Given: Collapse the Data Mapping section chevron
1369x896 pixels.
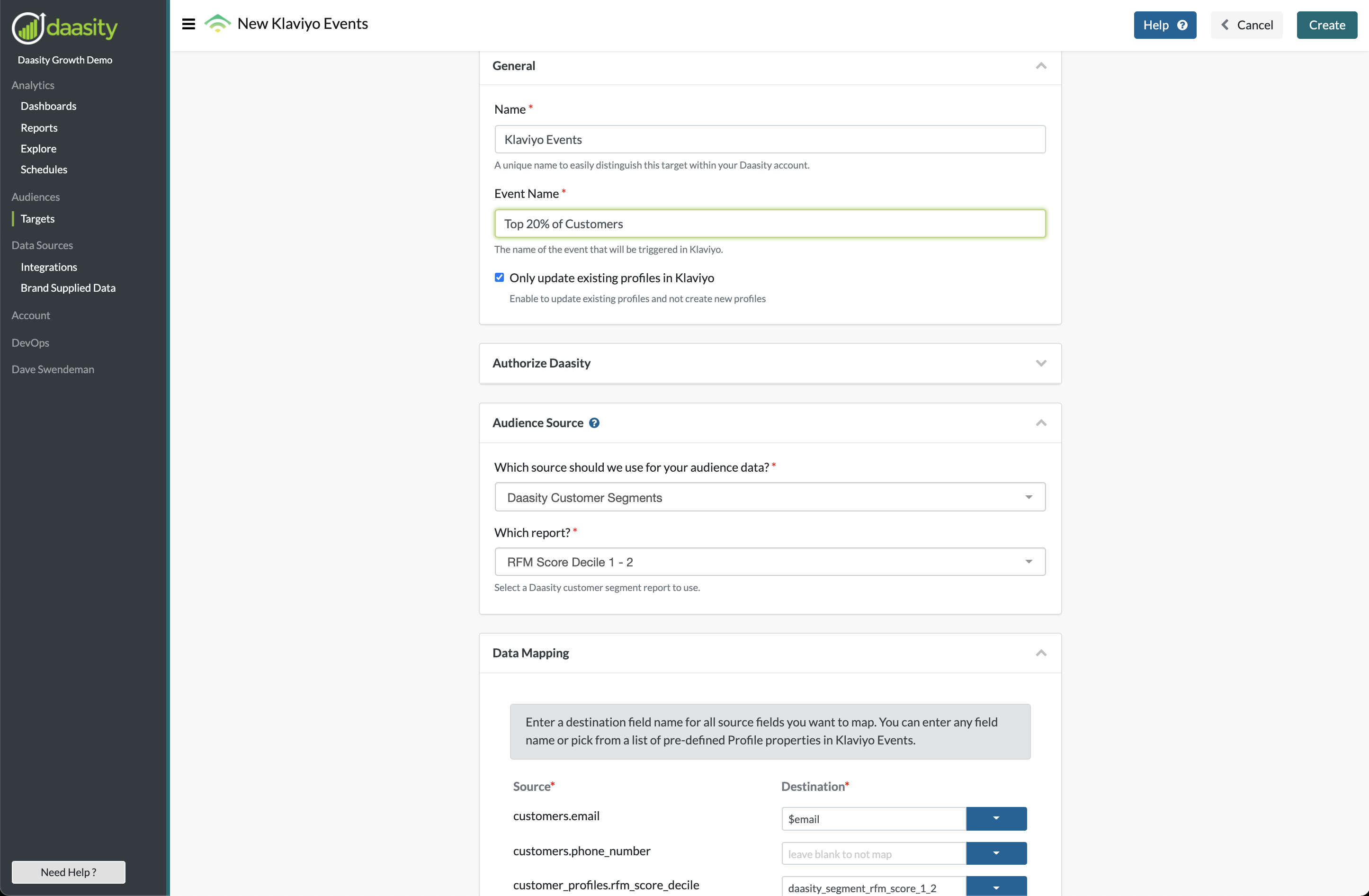Looking at the screenshot, I should point(1040,653).
